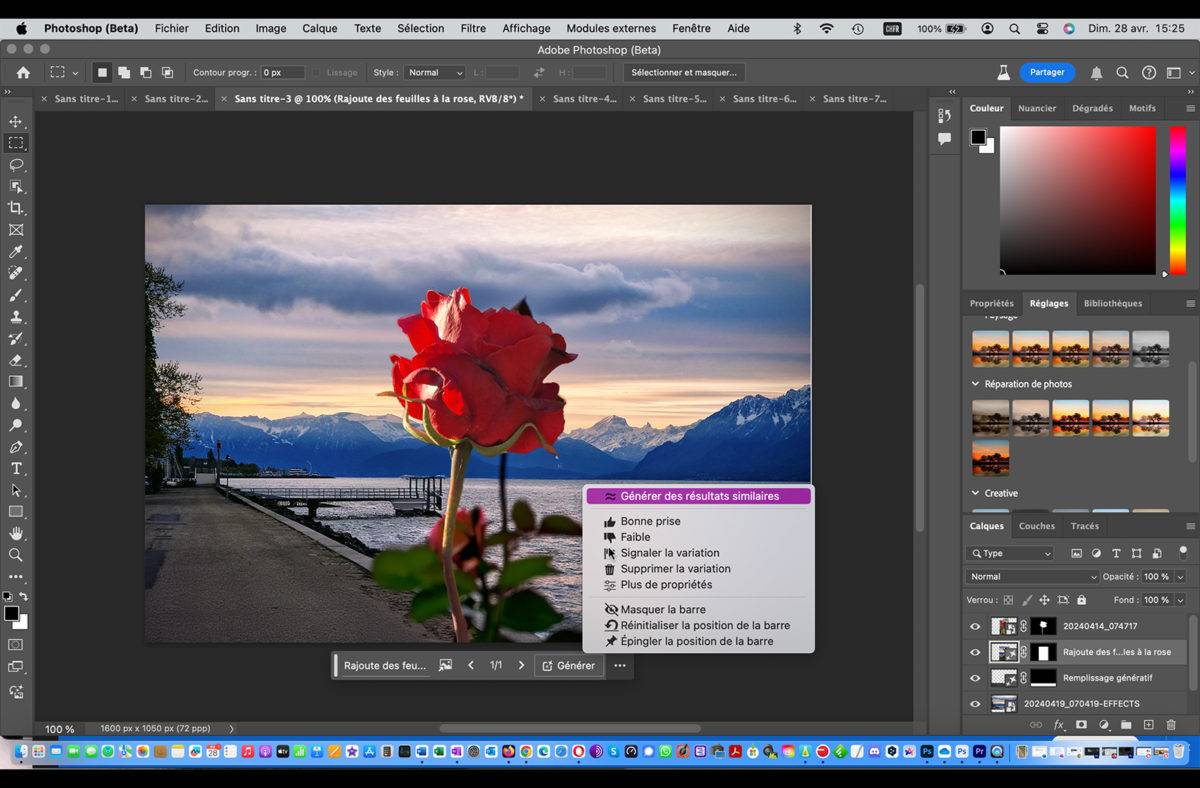Select the Hand tool
This screenshot has width=1200, height=788.
(15, 533)
